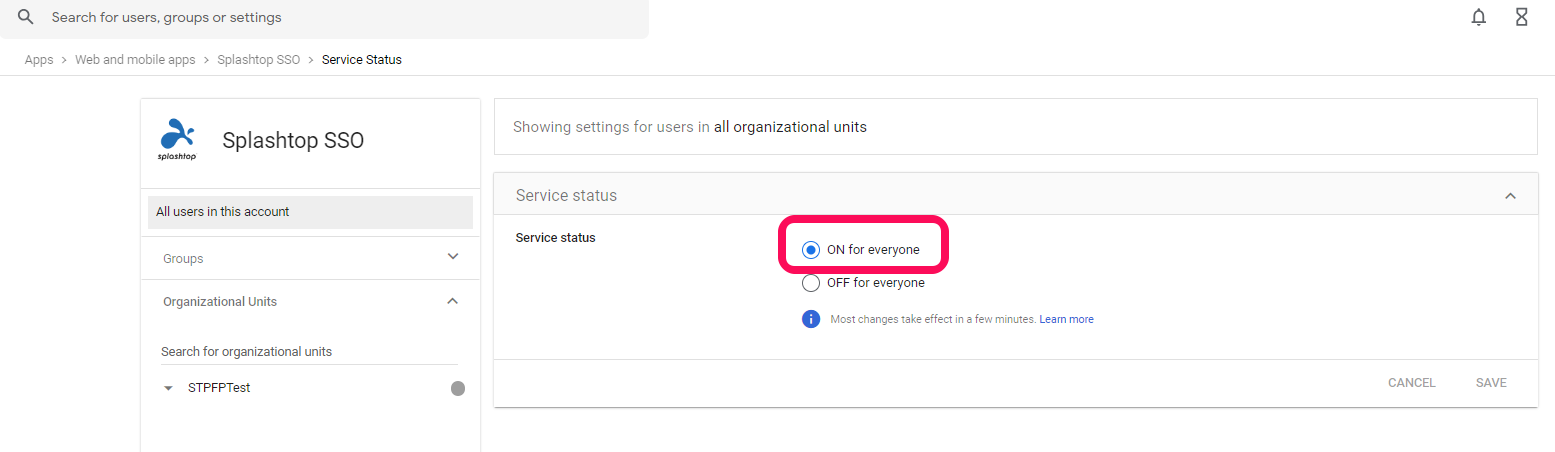The height and width of the screenshot is (452, 1555).
Task: Click the Splashtop logo icon
Action: coord(177,139)
